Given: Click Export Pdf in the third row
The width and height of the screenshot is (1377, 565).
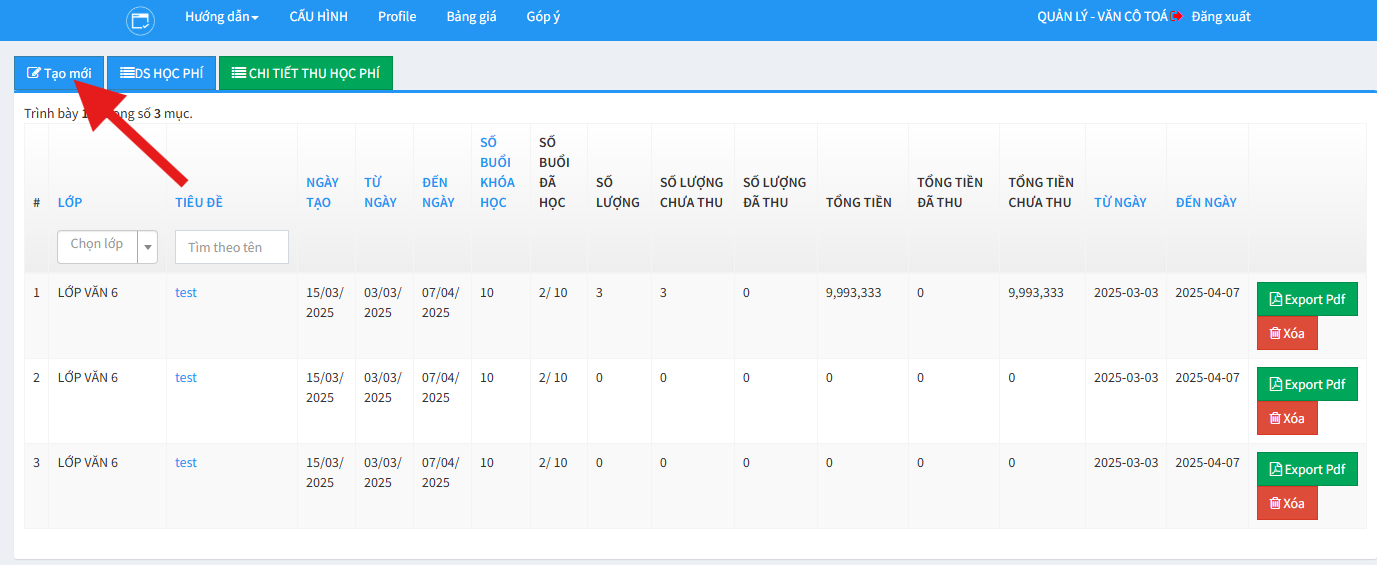Looking at the screenshot, I should coord(1306,469).
